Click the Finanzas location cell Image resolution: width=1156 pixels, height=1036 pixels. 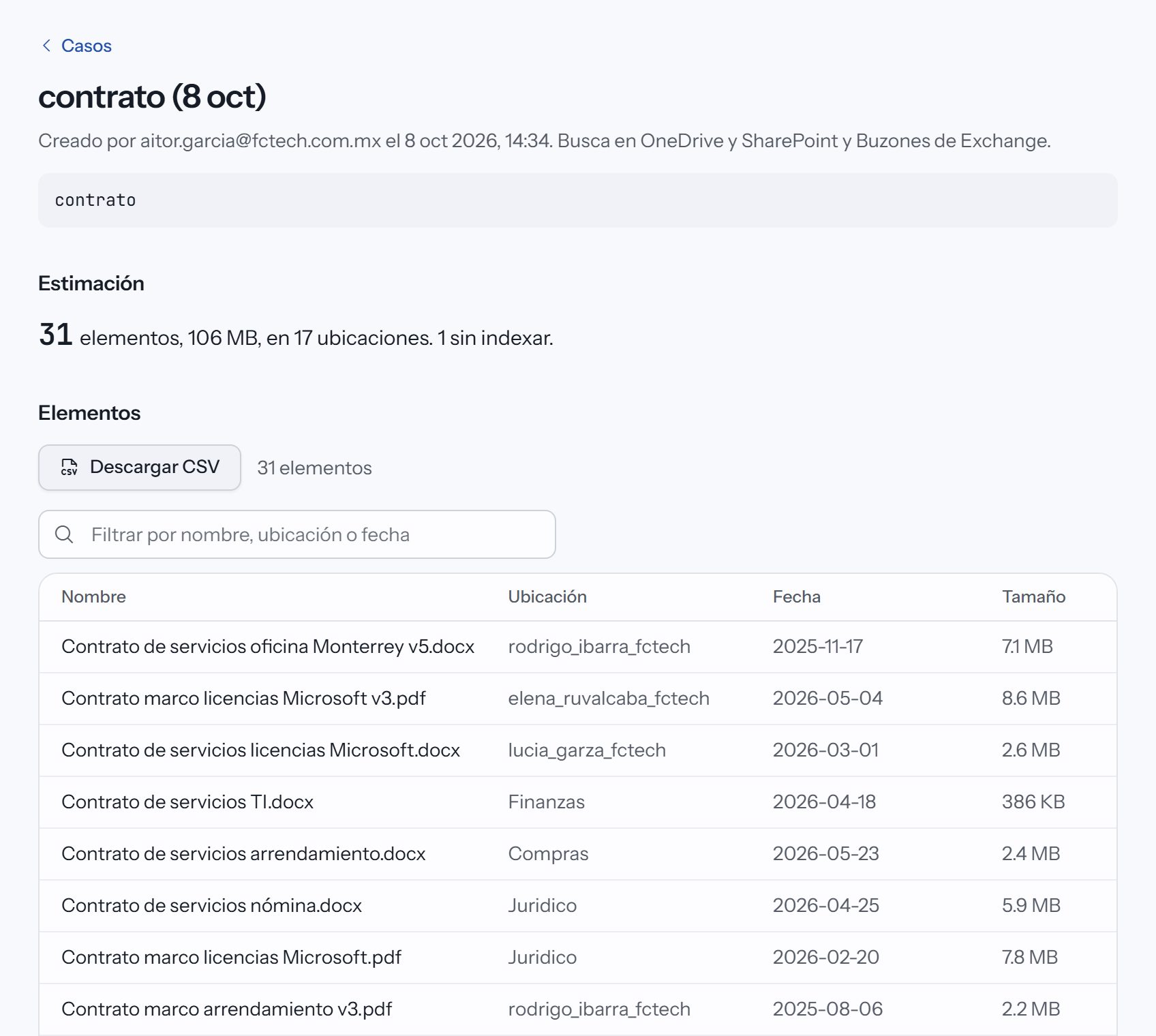click(546, 802)
